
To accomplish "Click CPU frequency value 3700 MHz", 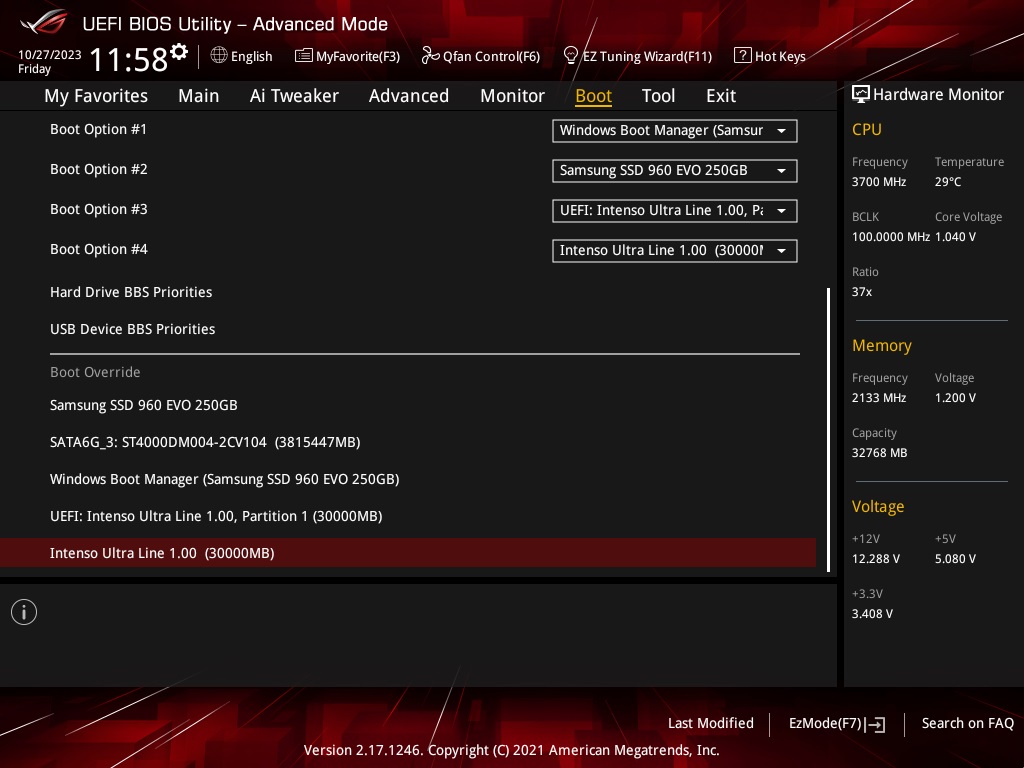I will tap(879, 182).
